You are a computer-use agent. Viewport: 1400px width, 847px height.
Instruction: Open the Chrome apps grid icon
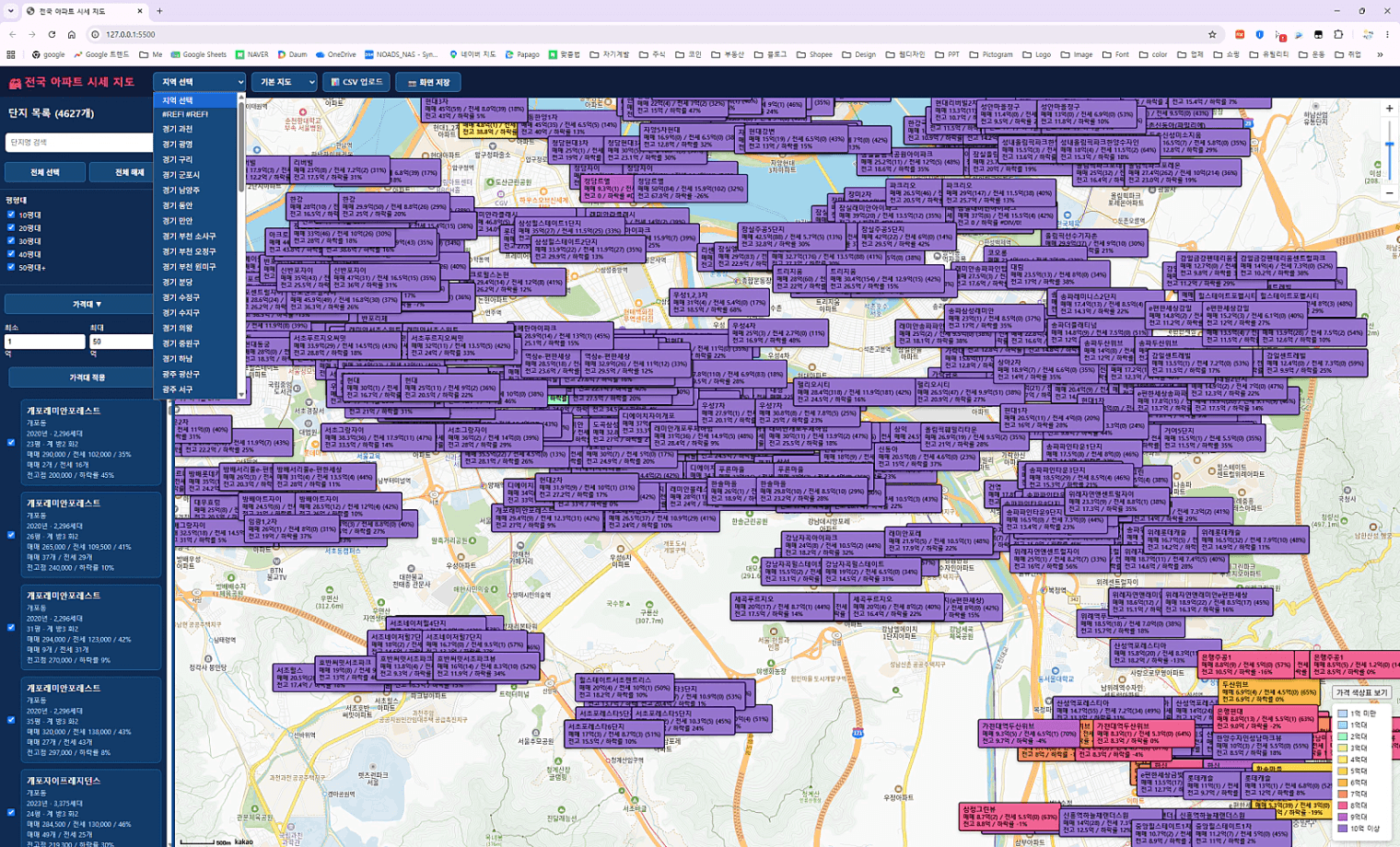11,54
